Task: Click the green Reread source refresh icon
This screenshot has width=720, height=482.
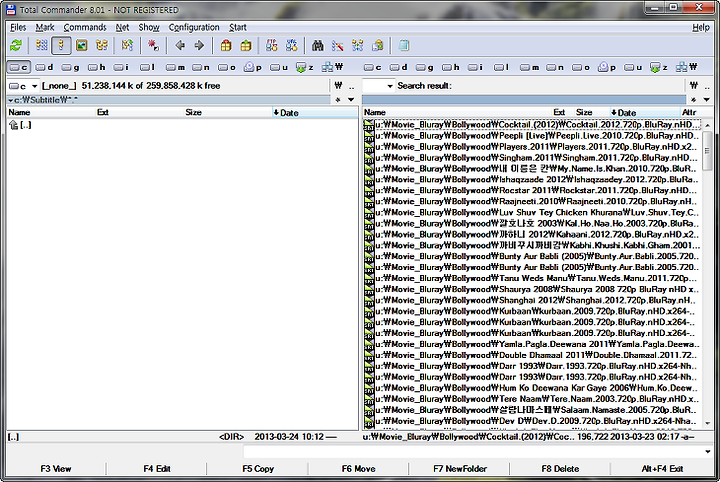Action: (16, 45)
